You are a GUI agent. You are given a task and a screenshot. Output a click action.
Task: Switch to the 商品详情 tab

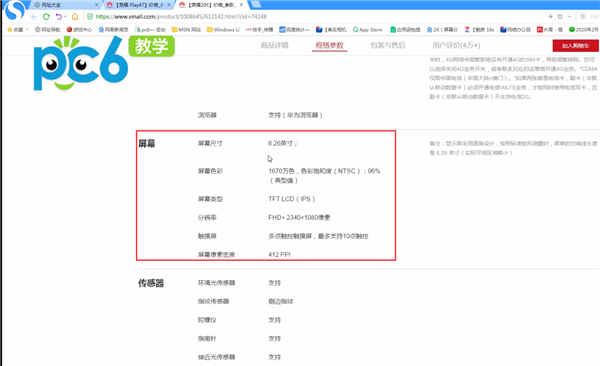274,45
